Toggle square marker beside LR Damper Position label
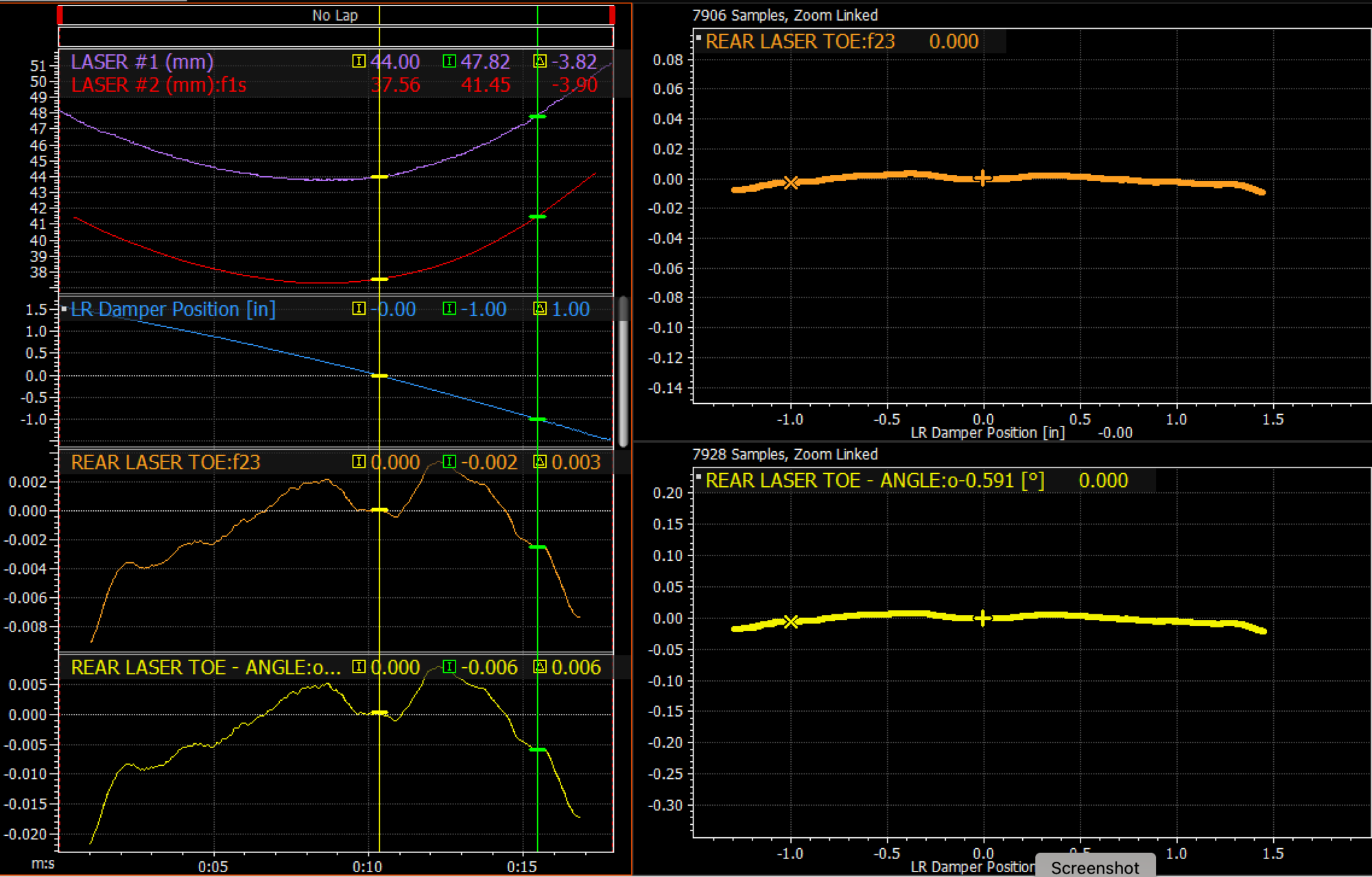Screen dimensions: 1372x877 (64, 309)
